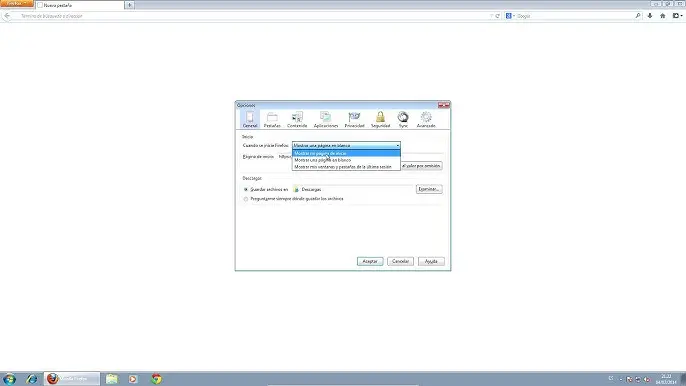
Task: Open the Sync options panel
Action: (x=403, y=119)
